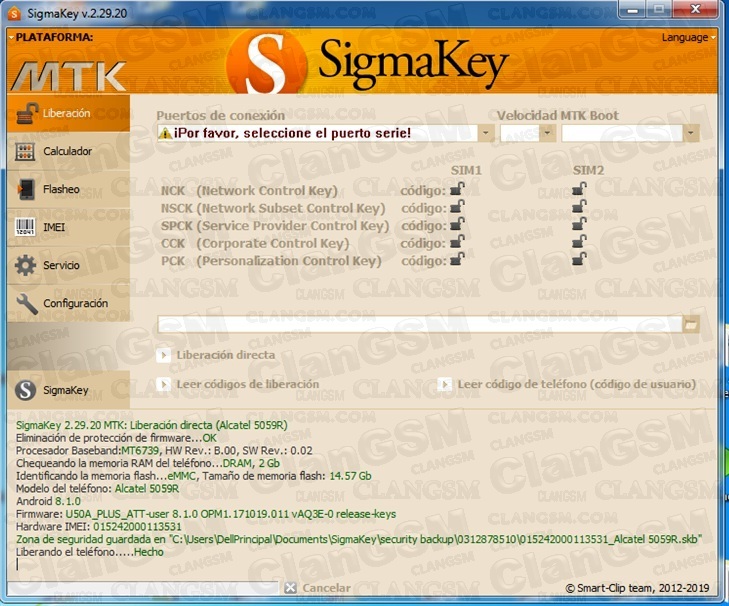The width and height of the screenshot is (729, 606).
Task: Click the Smart-Clip team copyright text
Action: coord(637,588)
